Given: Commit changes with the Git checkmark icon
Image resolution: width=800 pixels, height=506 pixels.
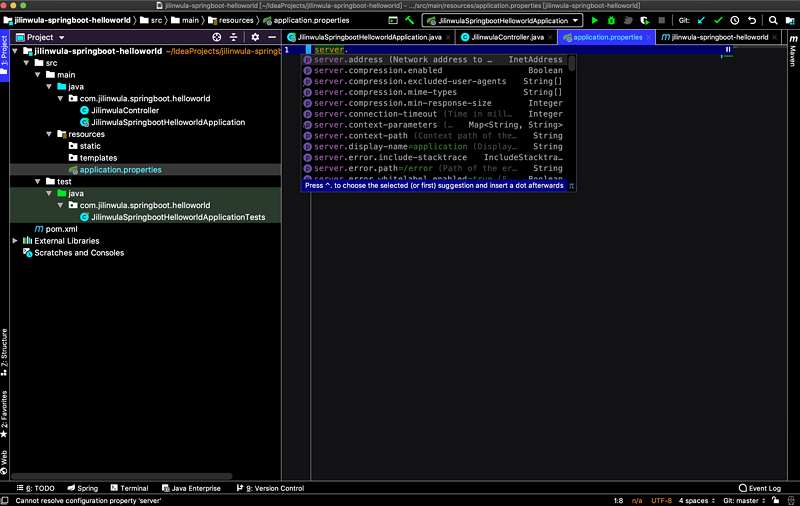Looking at the screenshot, I should pos(718,20).
